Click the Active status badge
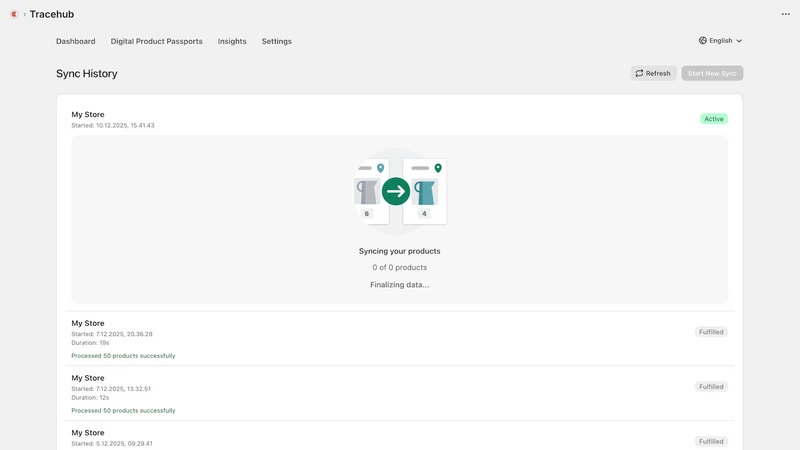This screenshot has height=450, width=800. pyautogui.click(x=714, y=119)
